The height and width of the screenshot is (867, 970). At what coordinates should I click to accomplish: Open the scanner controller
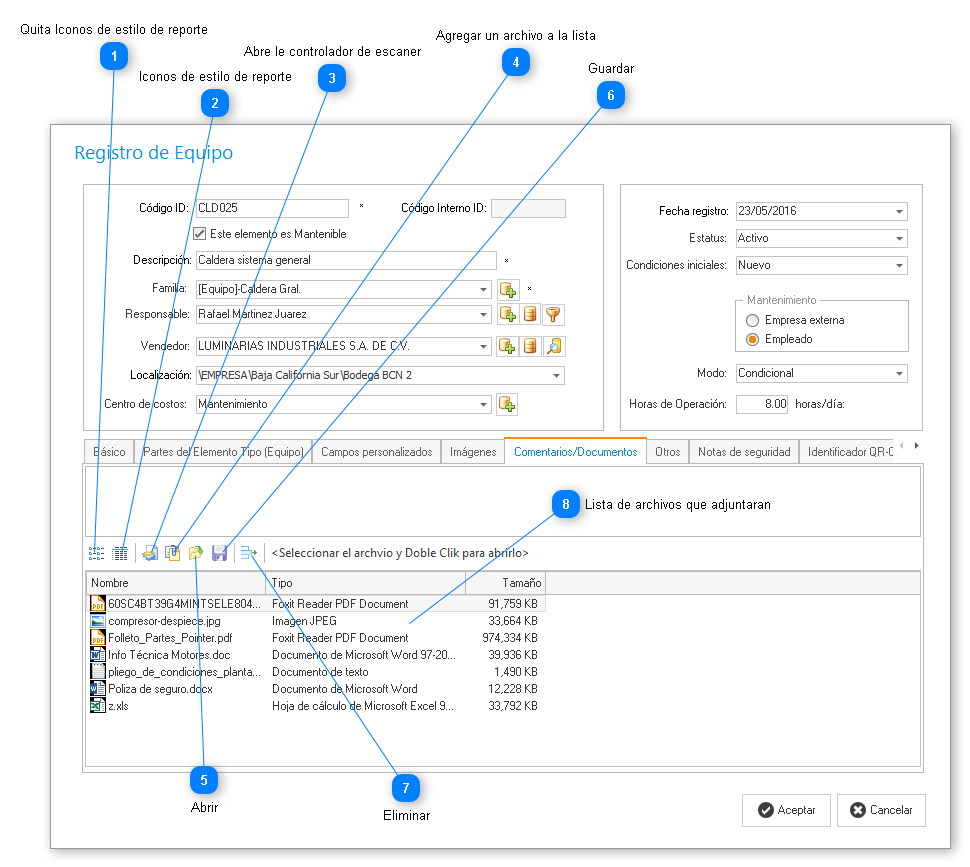(150, 552)
